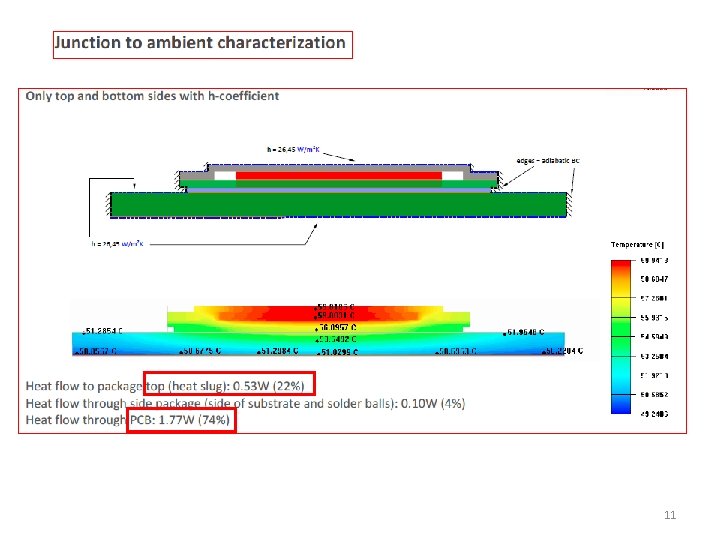The height and width of the screenshot is (540, 720).
Task: Click the 51.0299 C probe at bottom center
Action: (337, 352)
